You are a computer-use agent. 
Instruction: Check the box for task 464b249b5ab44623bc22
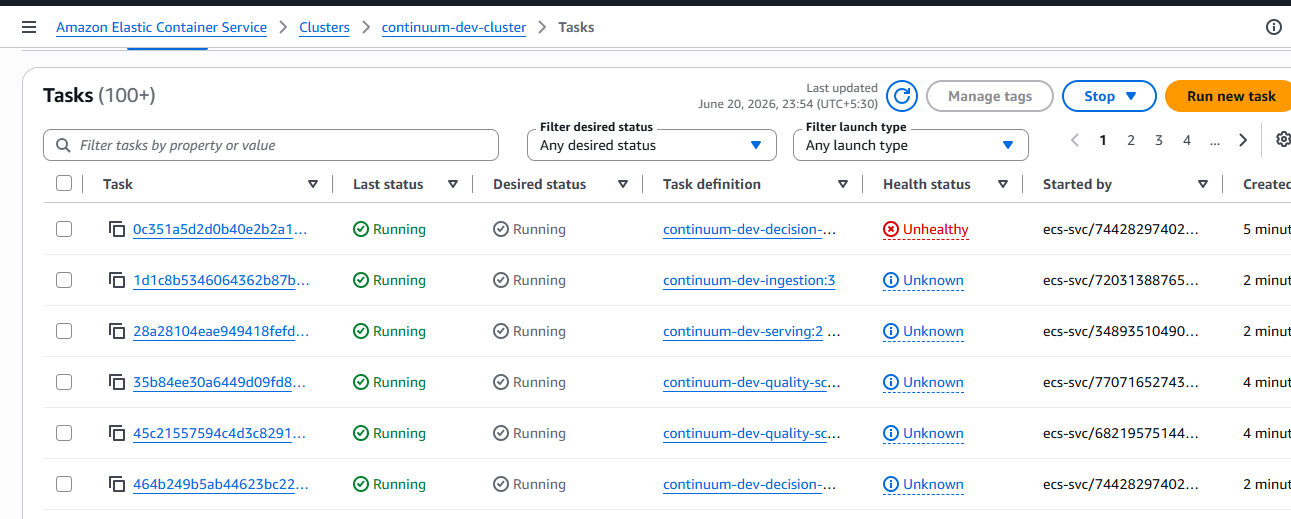pos(64,484)
